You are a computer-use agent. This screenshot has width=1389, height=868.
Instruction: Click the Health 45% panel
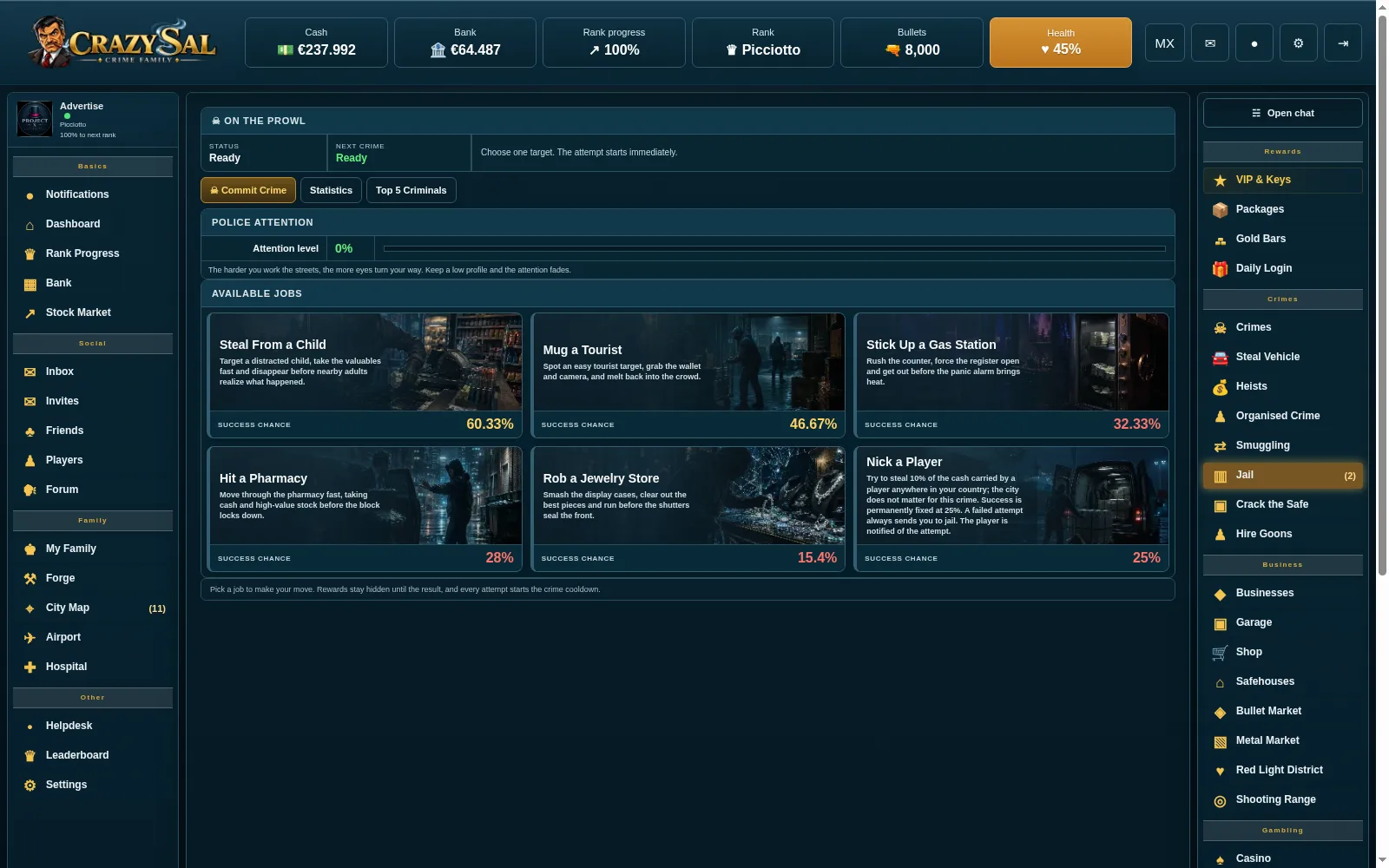click(1060, 43)
